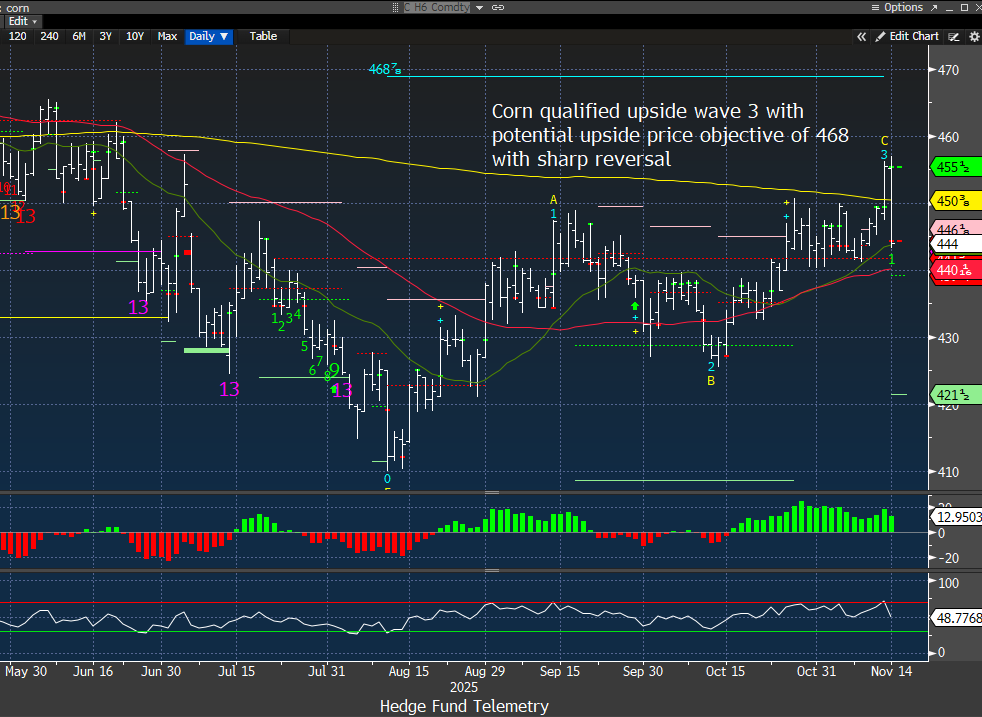Click the Options hamburger menu icon
This screenshot has width=982, height=717.
click(874, 7)
